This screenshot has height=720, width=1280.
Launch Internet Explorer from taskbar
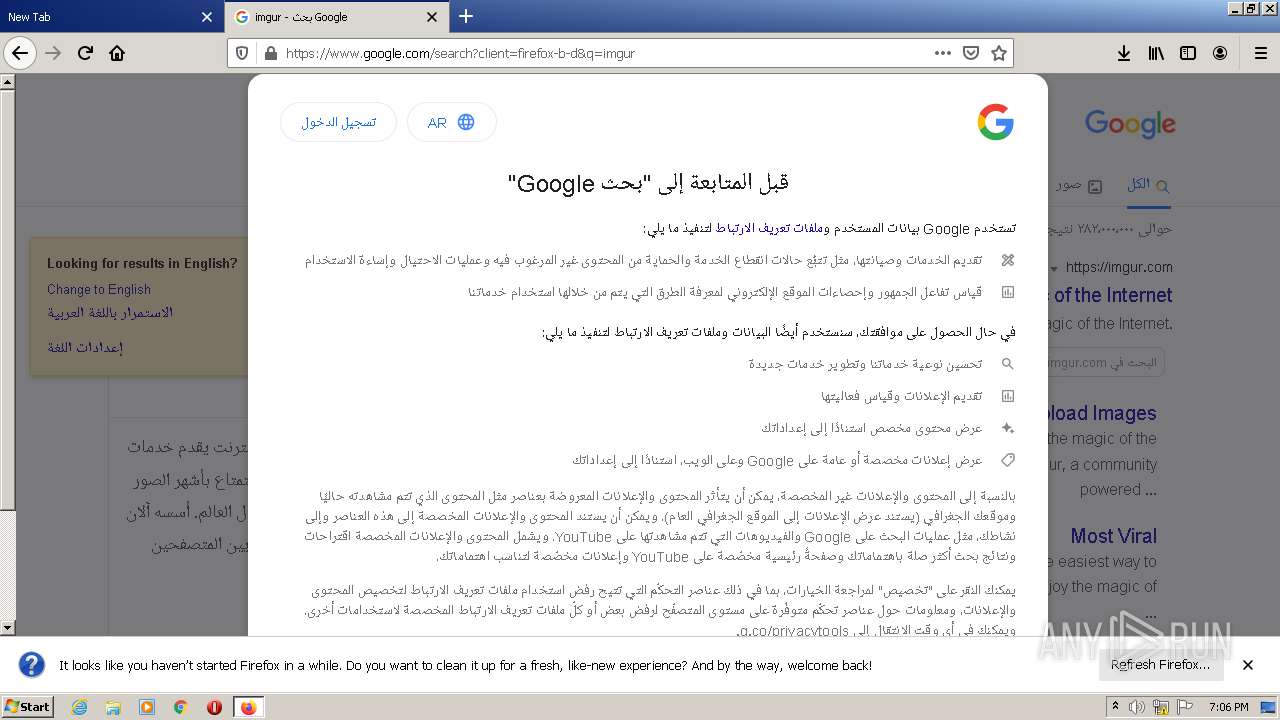point(79,707)
